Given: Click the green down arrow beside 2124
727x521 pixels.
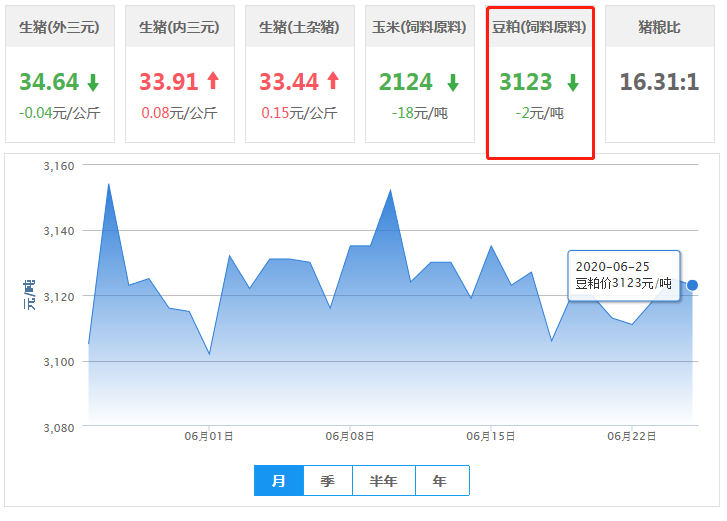Looking at the screenshot, I should coord(453,82).
